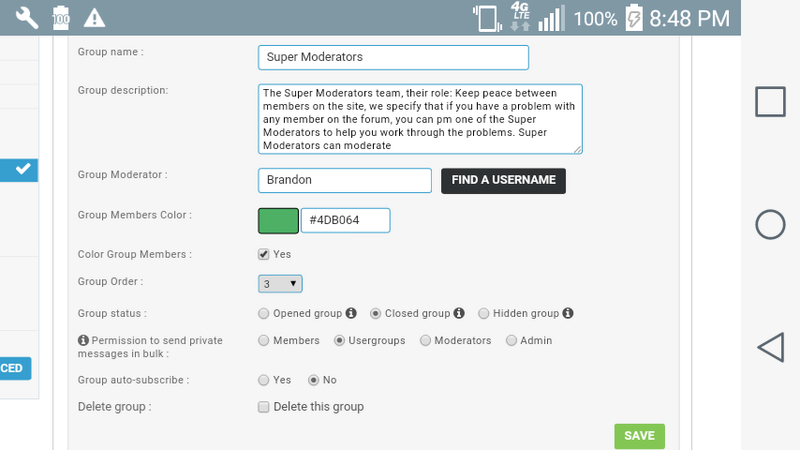Tap the battery 100 notification icon

click(61, 18)
